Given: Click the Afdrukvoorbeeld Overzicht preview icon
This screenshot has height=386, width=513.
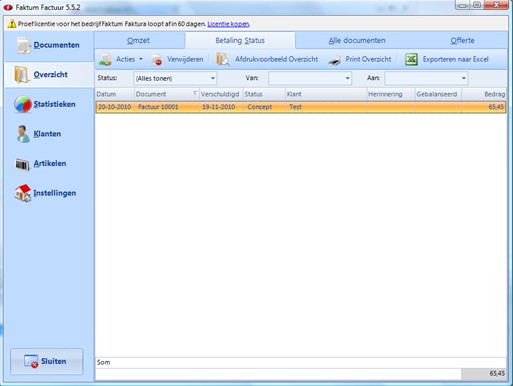Looking at the screenshot, I should click(222, 59).
